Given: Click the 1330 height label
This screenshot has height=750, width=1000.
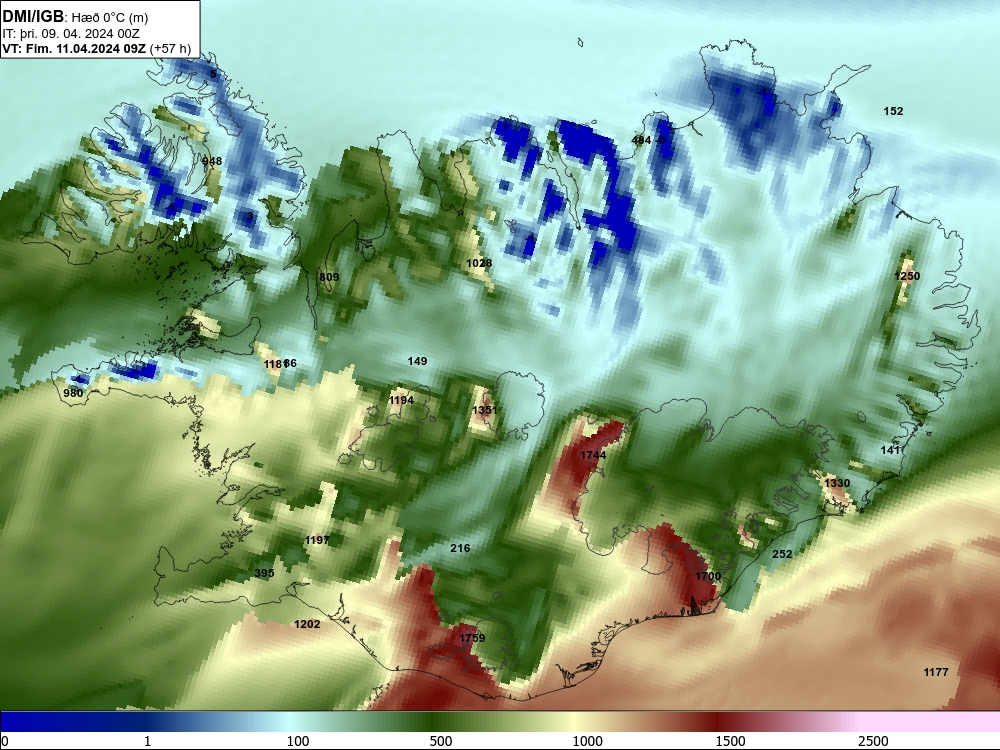Looking at the screenshot, I should point(837,483).
